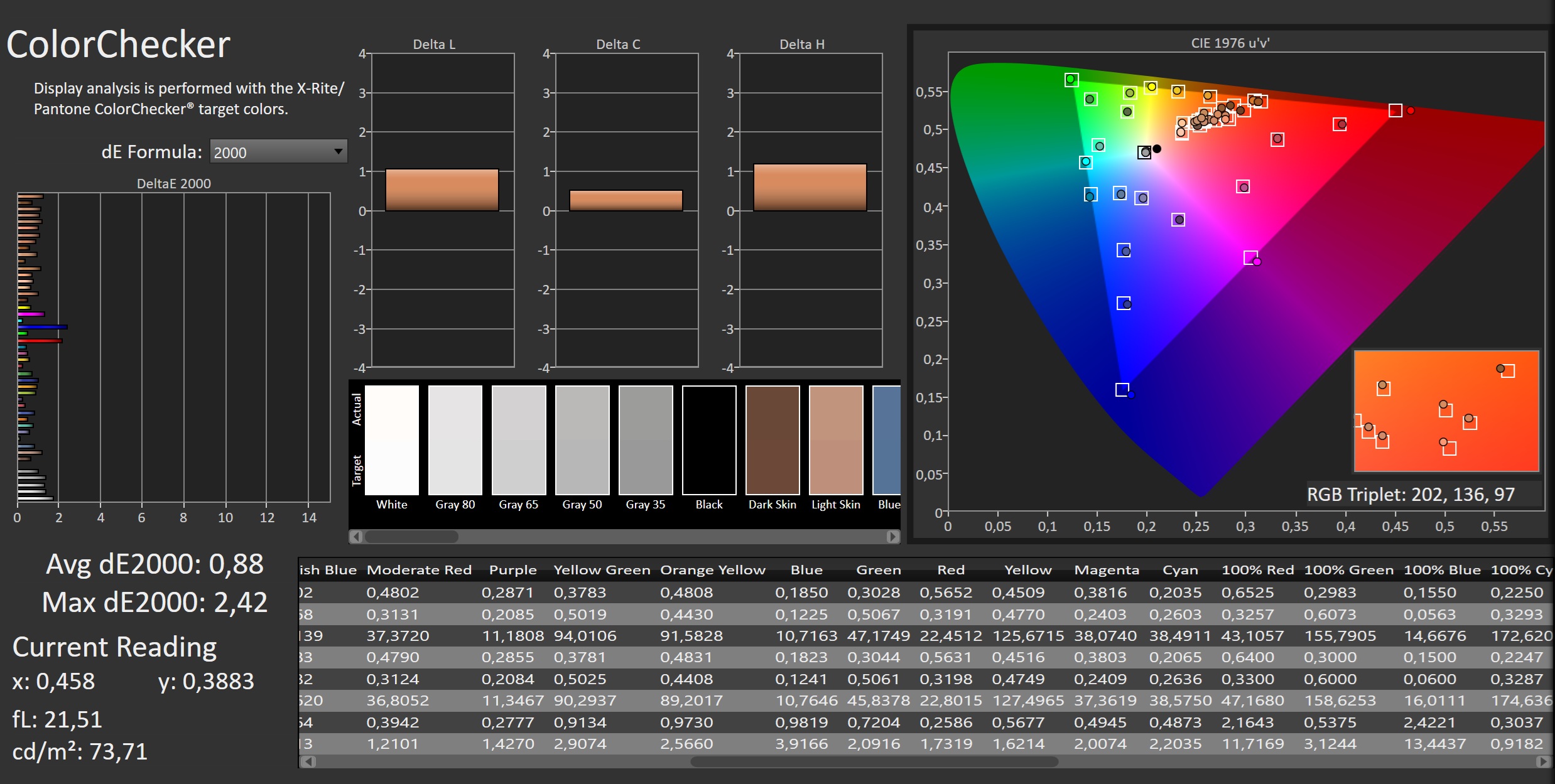This screenshot has width=1555, height=784.
Task: Click the Black color swatch
Action: pyautogui.click(x=709, y=439)
